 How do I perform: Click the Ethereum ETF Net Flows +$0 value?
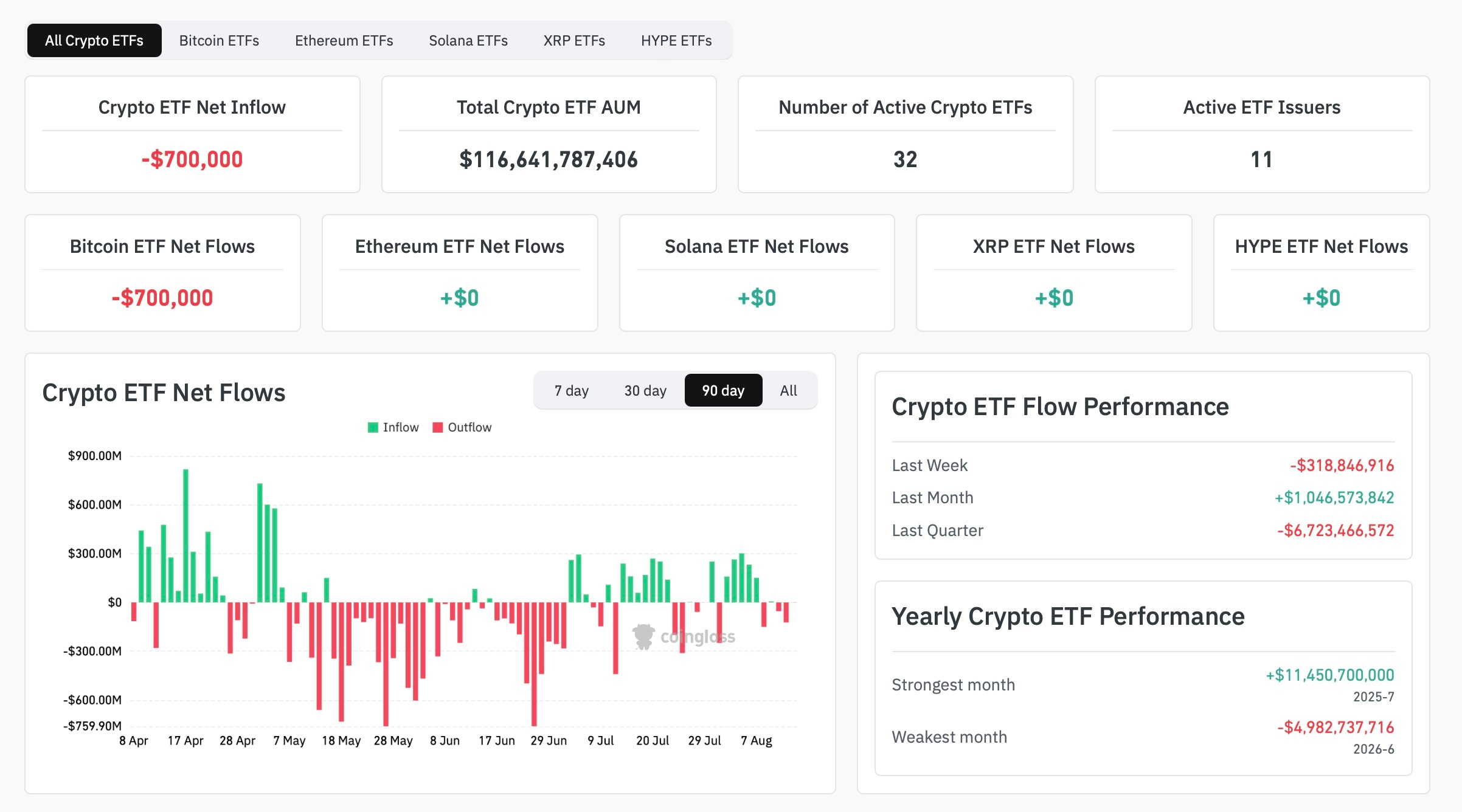point(460,298)
